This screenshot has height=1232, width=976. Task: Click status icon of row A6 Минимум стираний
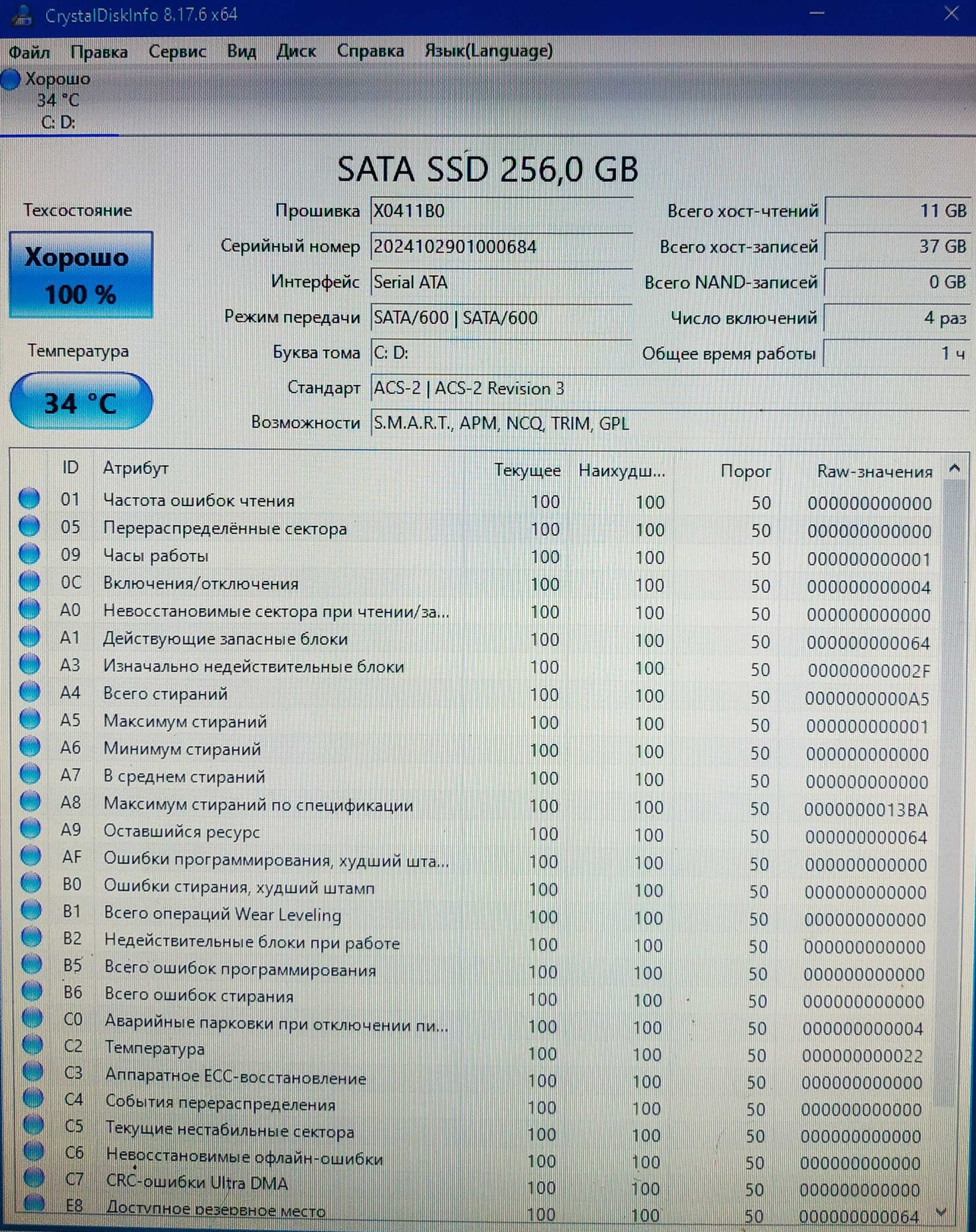30,746
